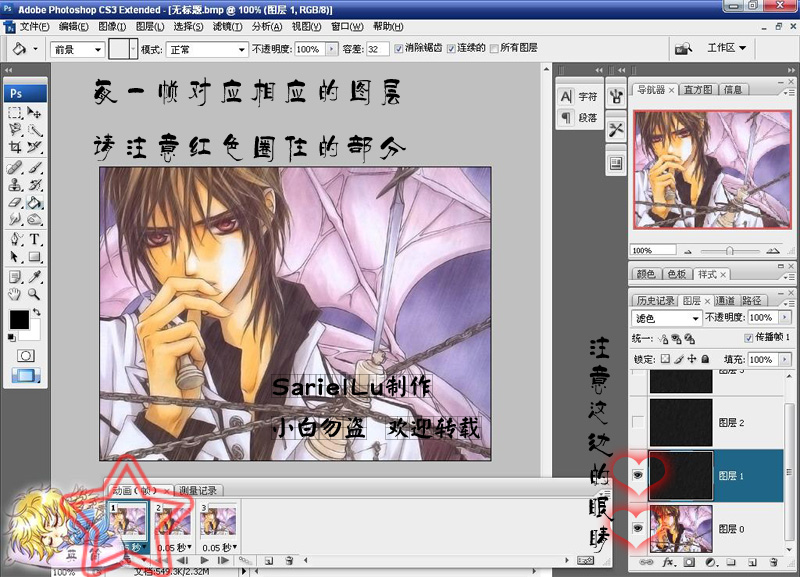The height and width of the screenshot is (577, 800).
Task: Duplicate the selected animation frame
Action: (269, 561)
